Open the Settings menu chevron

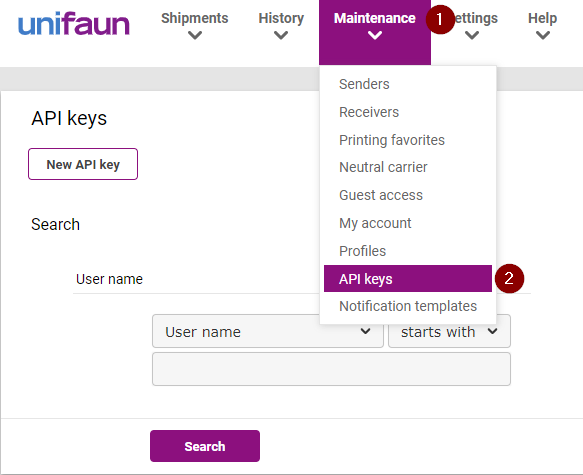click(472, 36)
